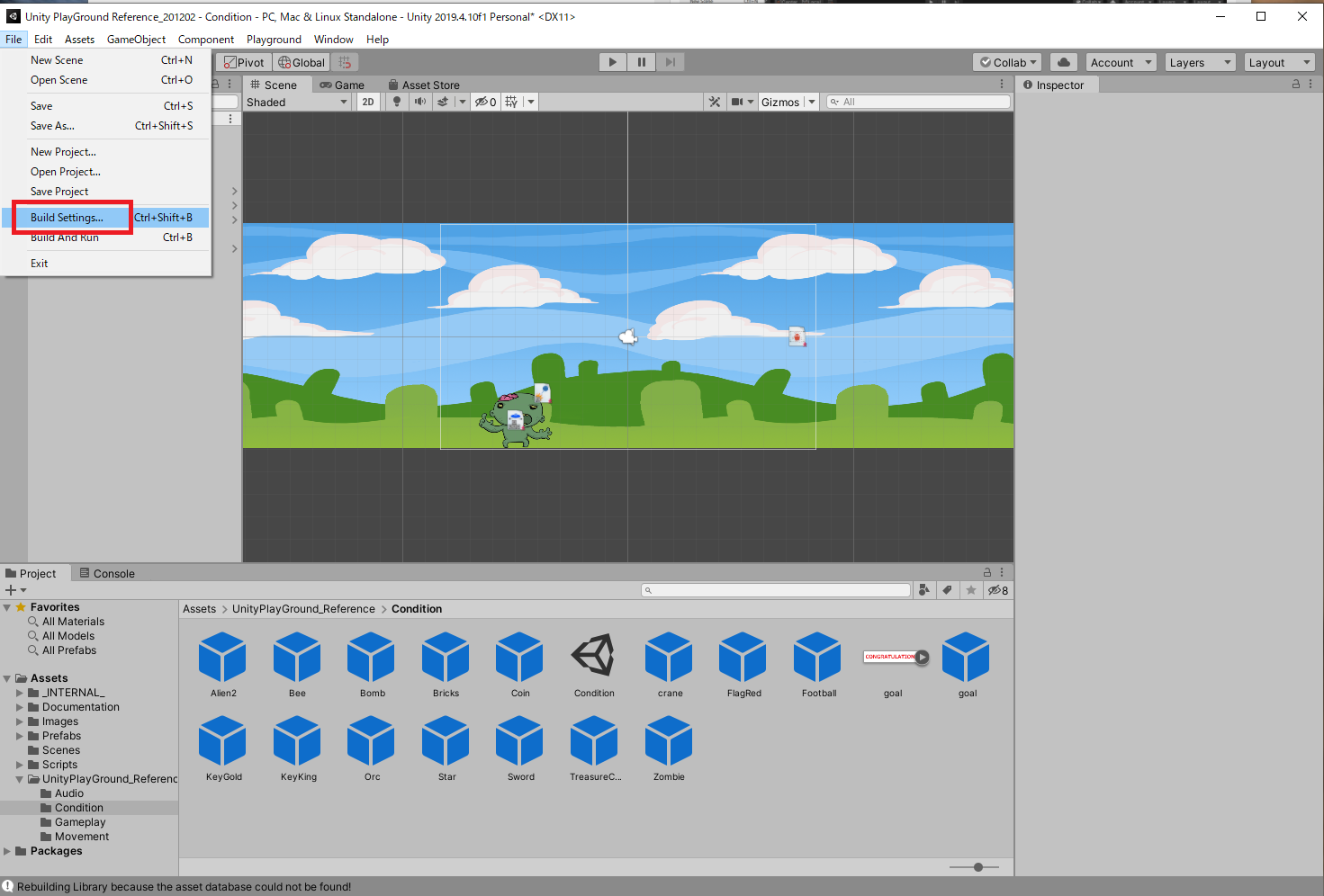Viewport: 1324px width, 896px height.
Task: Toggle Pivot handle position
Action: [244, 62]
